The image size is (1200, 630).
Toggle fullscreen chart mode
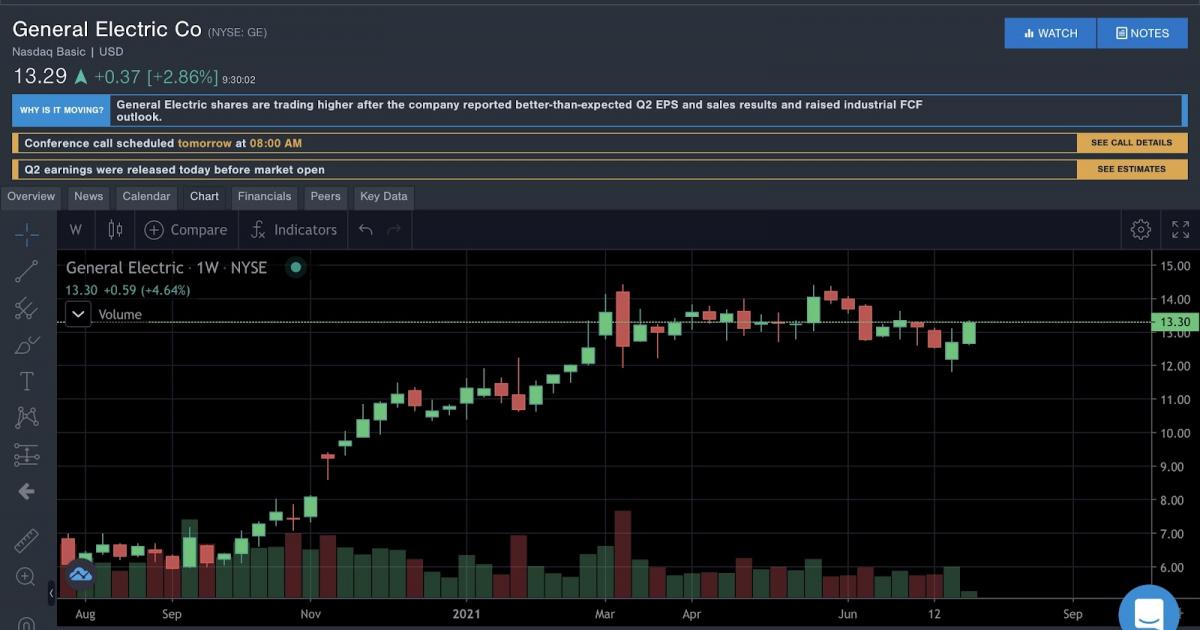[x=1181, y=230]
